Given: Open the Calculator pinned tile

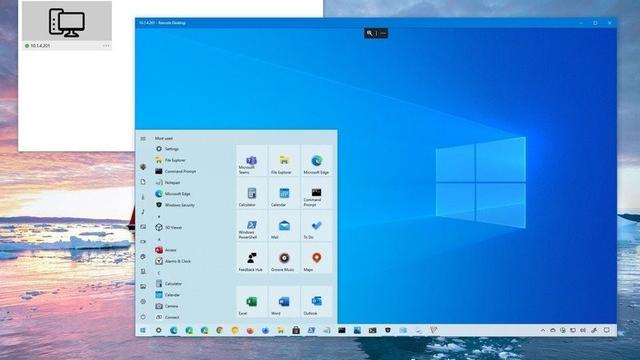Looking at the screenshot, I should click(251, 193).
